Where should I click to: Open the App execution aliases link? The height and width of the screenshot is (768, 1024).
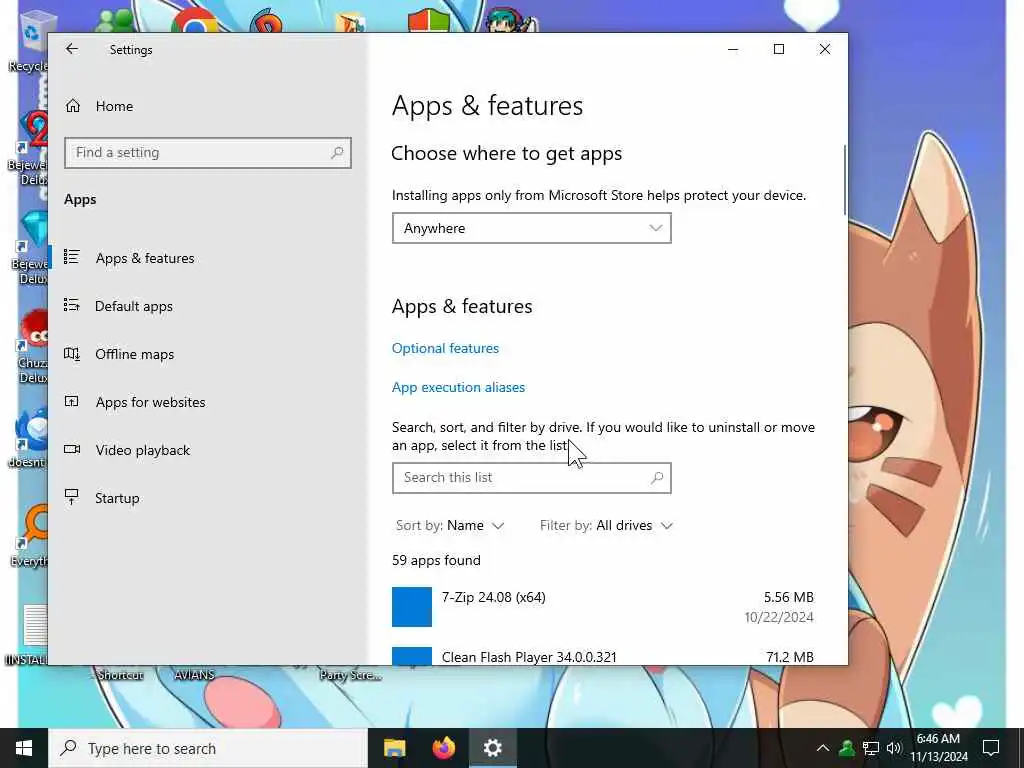tap(458, 387)
